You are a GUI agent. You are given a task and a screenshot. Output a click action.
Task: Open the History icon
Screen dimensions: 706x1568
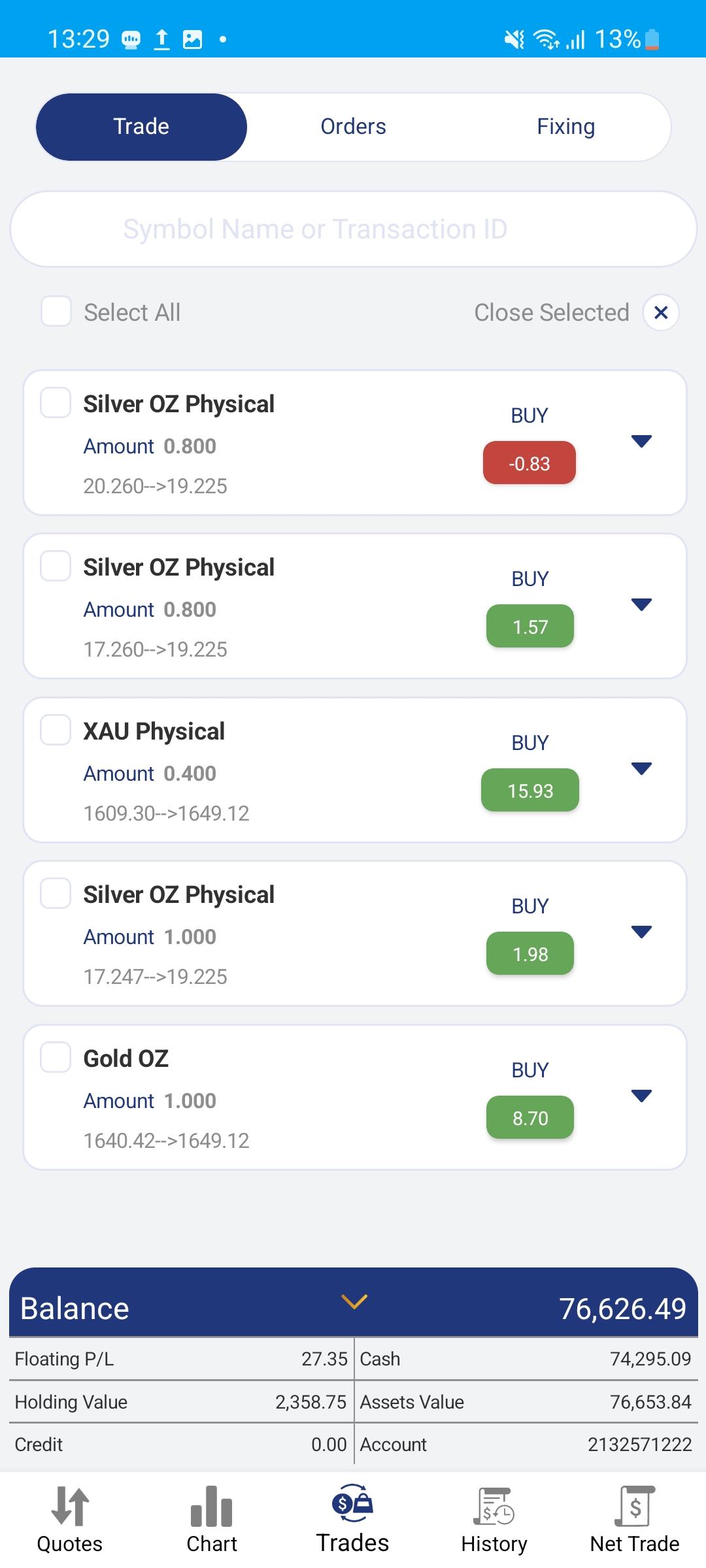494,1506
